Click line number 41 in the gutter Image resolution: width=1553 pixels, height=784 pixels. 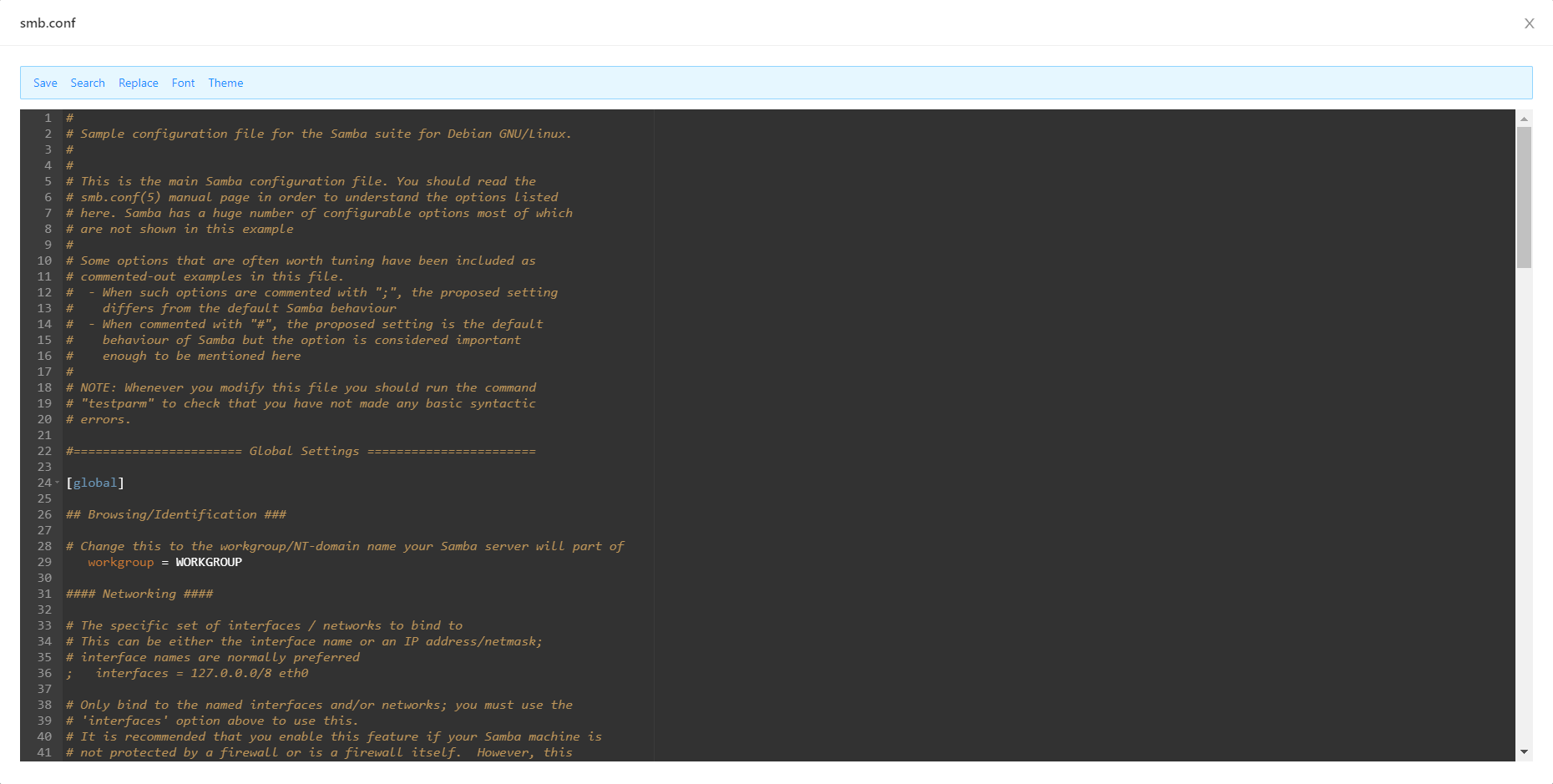(x=44, y=752)
